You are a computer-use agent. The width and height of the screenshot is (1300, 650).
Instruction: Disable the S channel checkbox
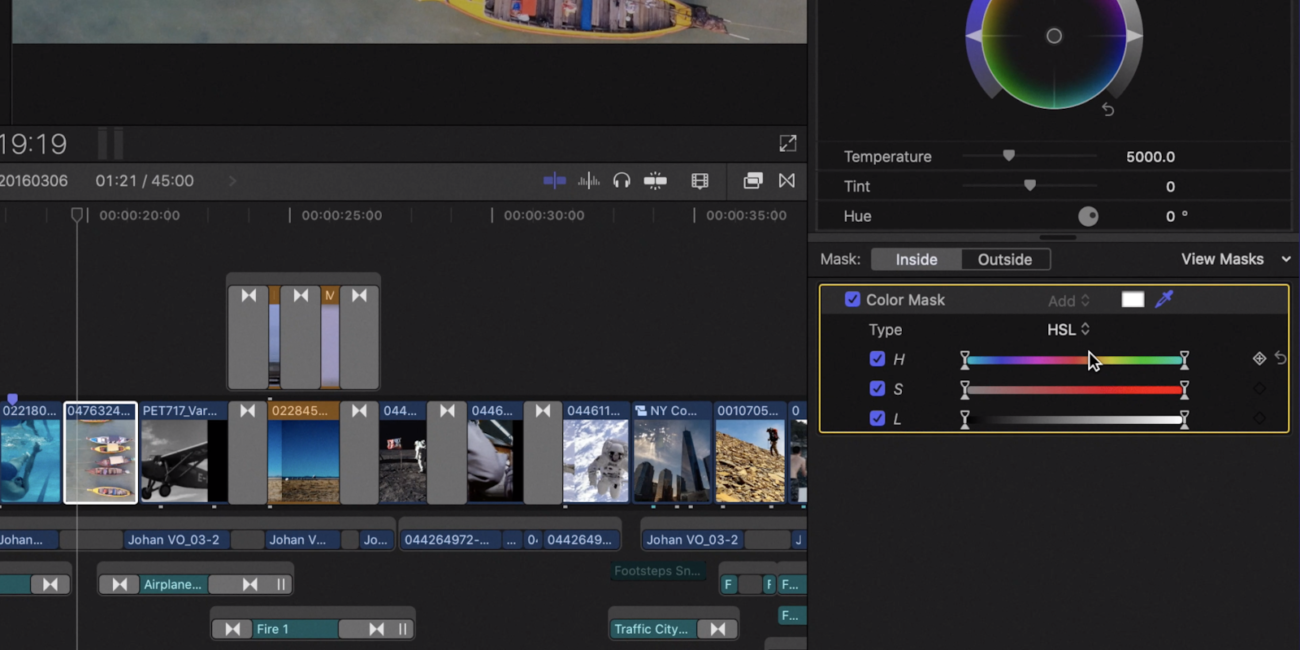click(878, 388)
